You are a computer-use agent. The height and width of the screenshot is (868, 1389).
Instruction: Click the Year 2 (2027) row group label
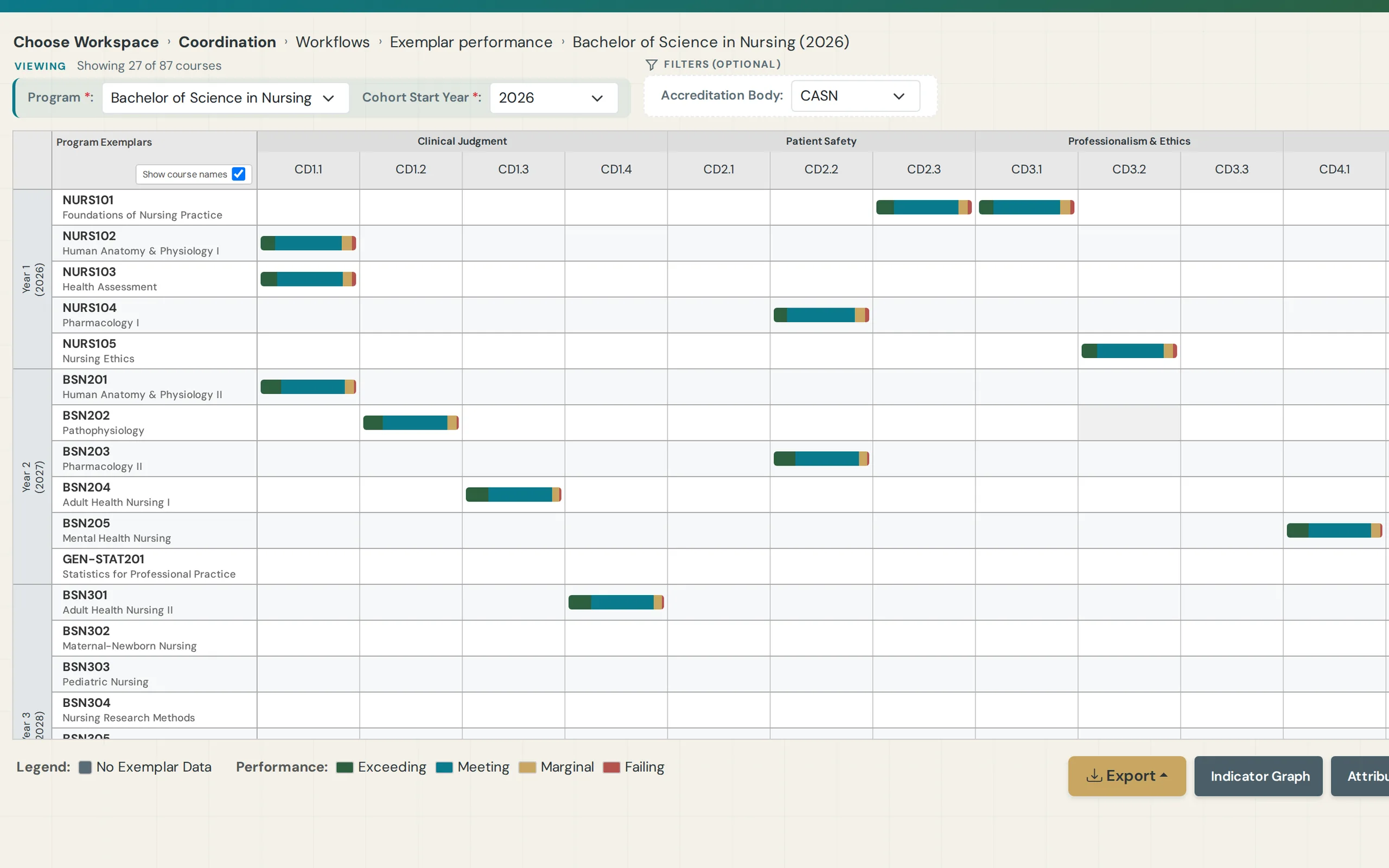[x=33, y=476]
